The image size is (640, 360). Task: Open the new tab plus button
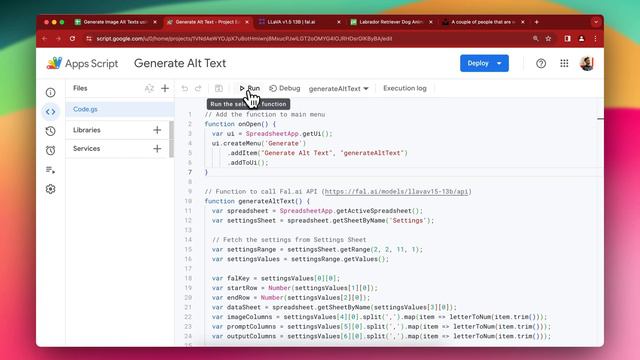click(x=536, y=22)
